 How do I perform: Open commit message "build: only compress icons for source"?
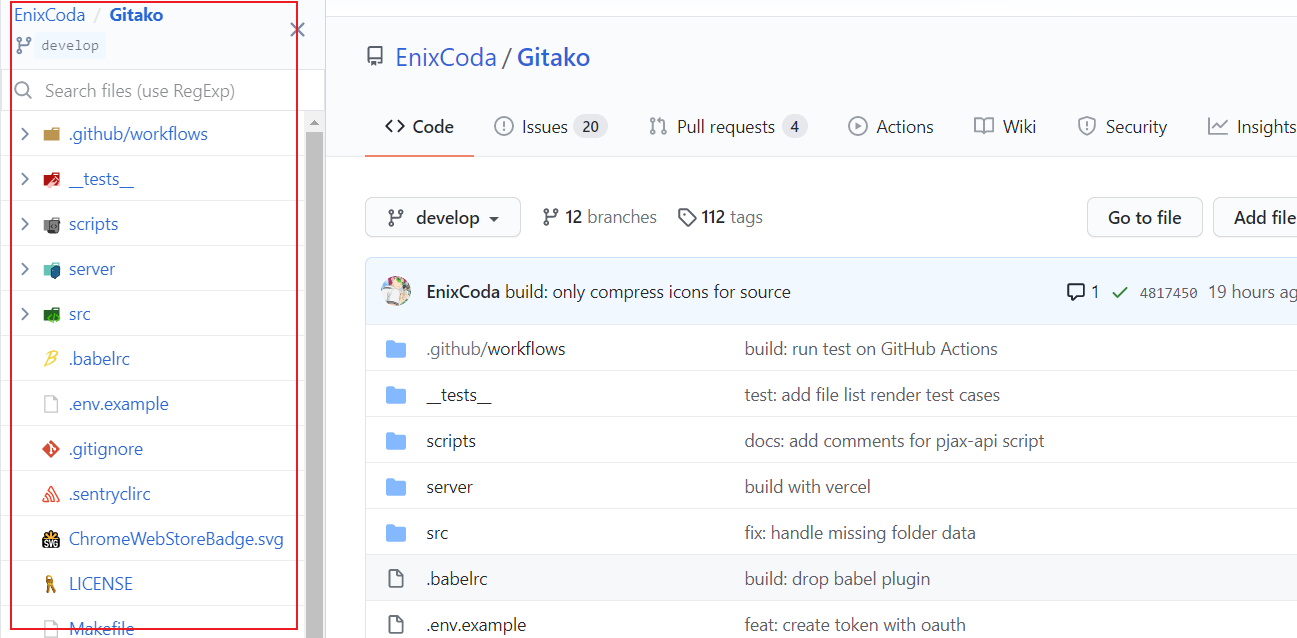648,292
